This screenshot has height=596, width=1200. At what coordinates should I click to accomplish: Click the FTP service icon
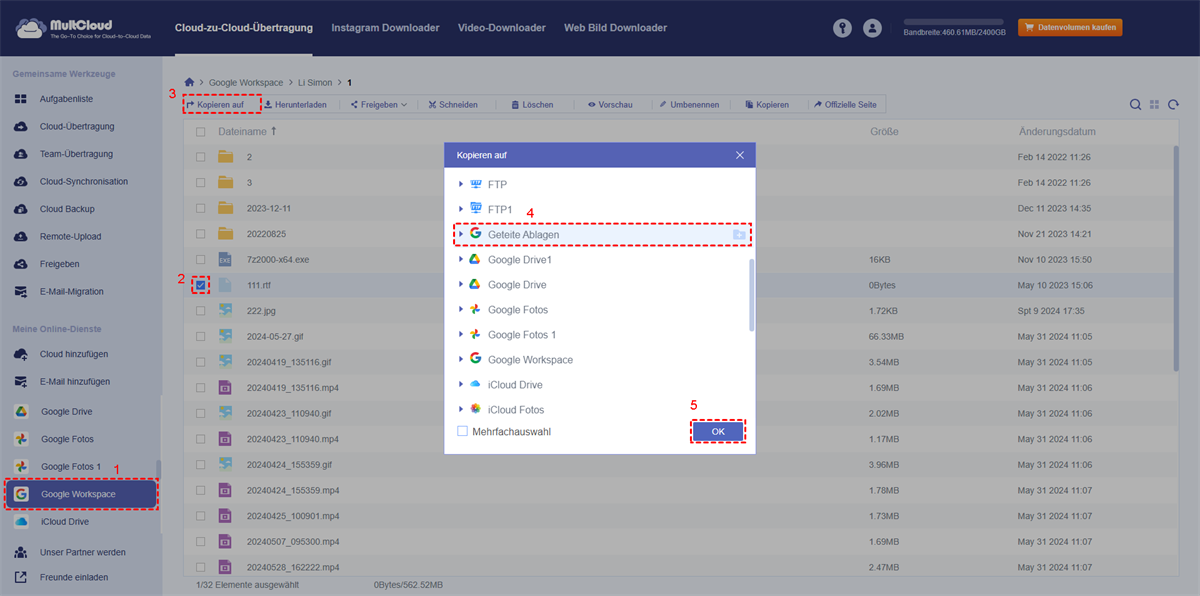476,184
